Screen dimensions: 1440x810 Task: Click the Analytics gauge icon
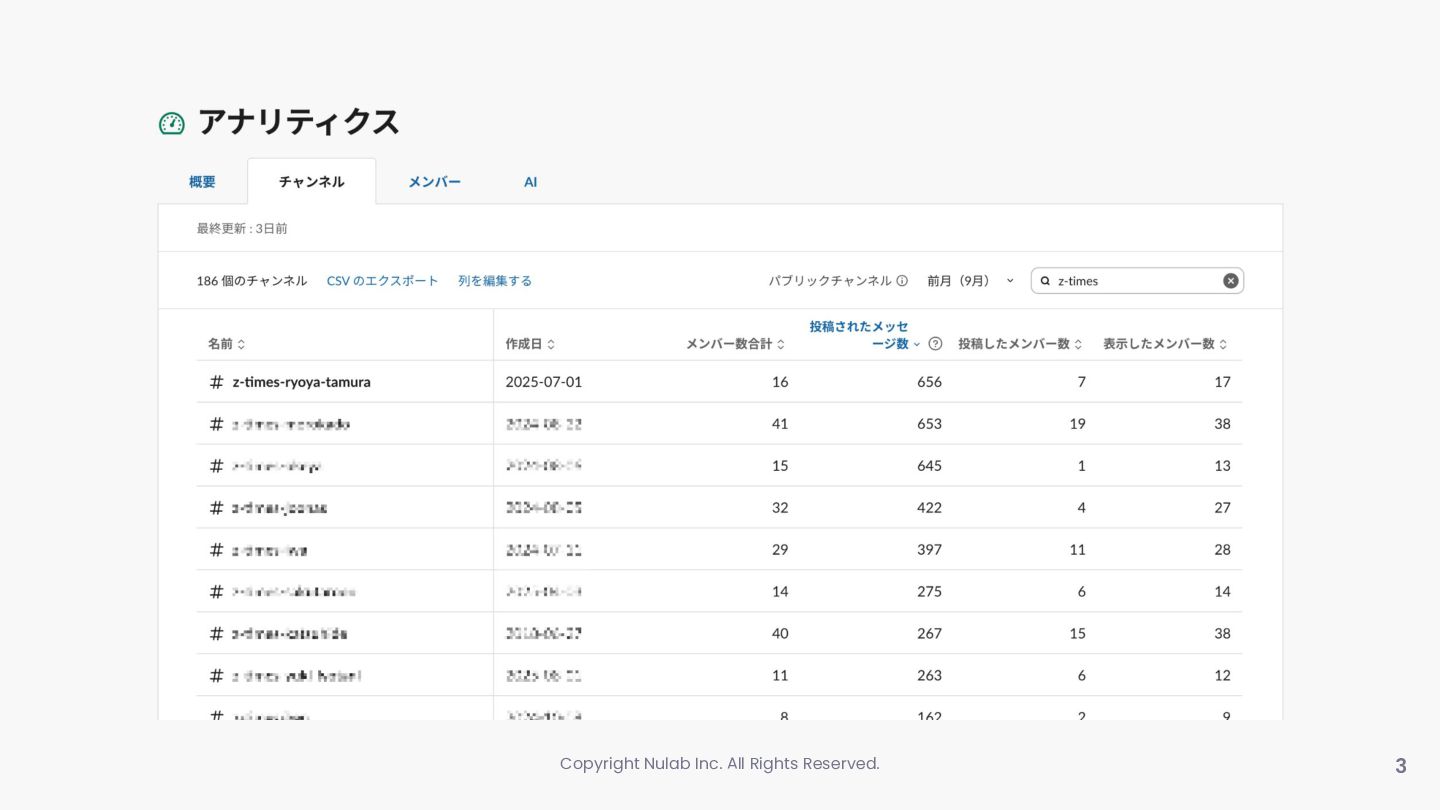[172, 123]
